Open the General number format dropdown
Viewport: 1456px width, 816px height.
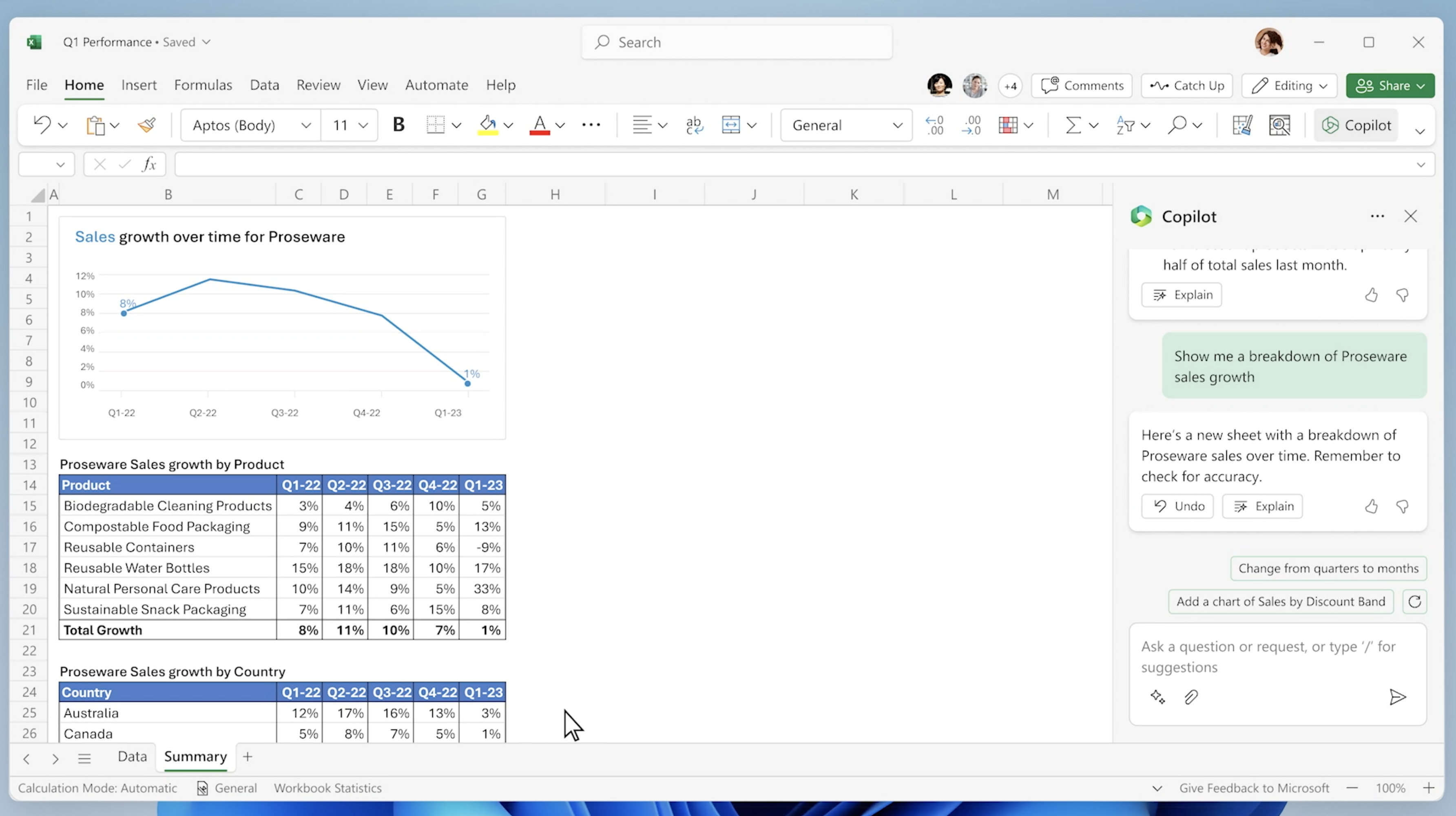coord(846,125)
